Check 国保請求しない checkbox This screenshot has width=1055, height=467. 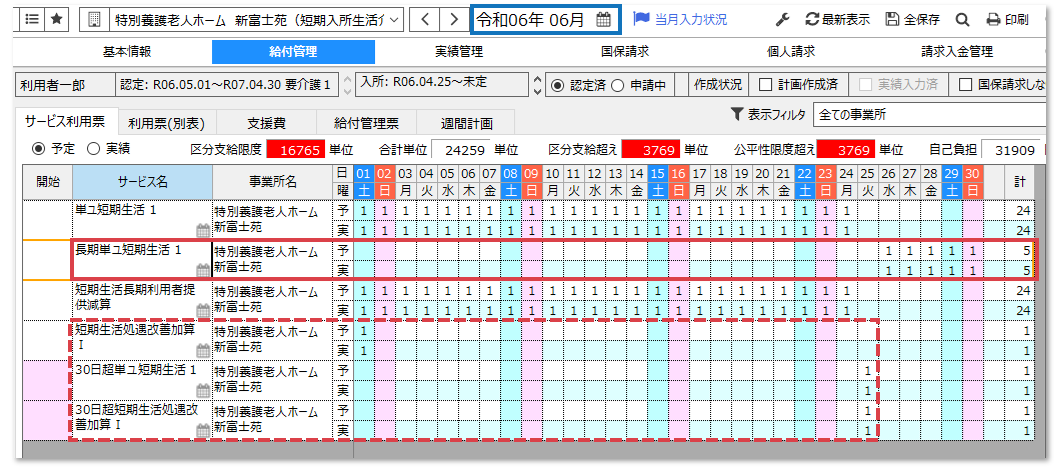[966, 85]
